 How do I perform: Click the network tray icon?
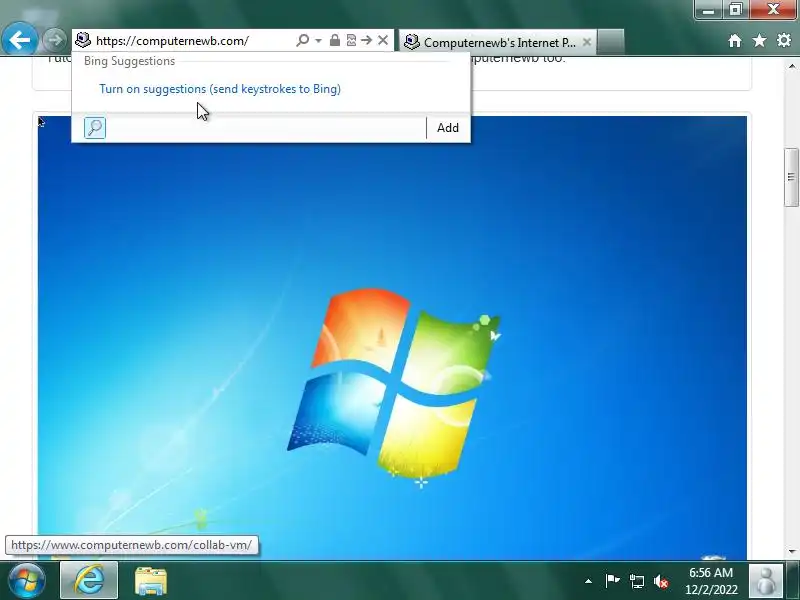pos(636,581)
